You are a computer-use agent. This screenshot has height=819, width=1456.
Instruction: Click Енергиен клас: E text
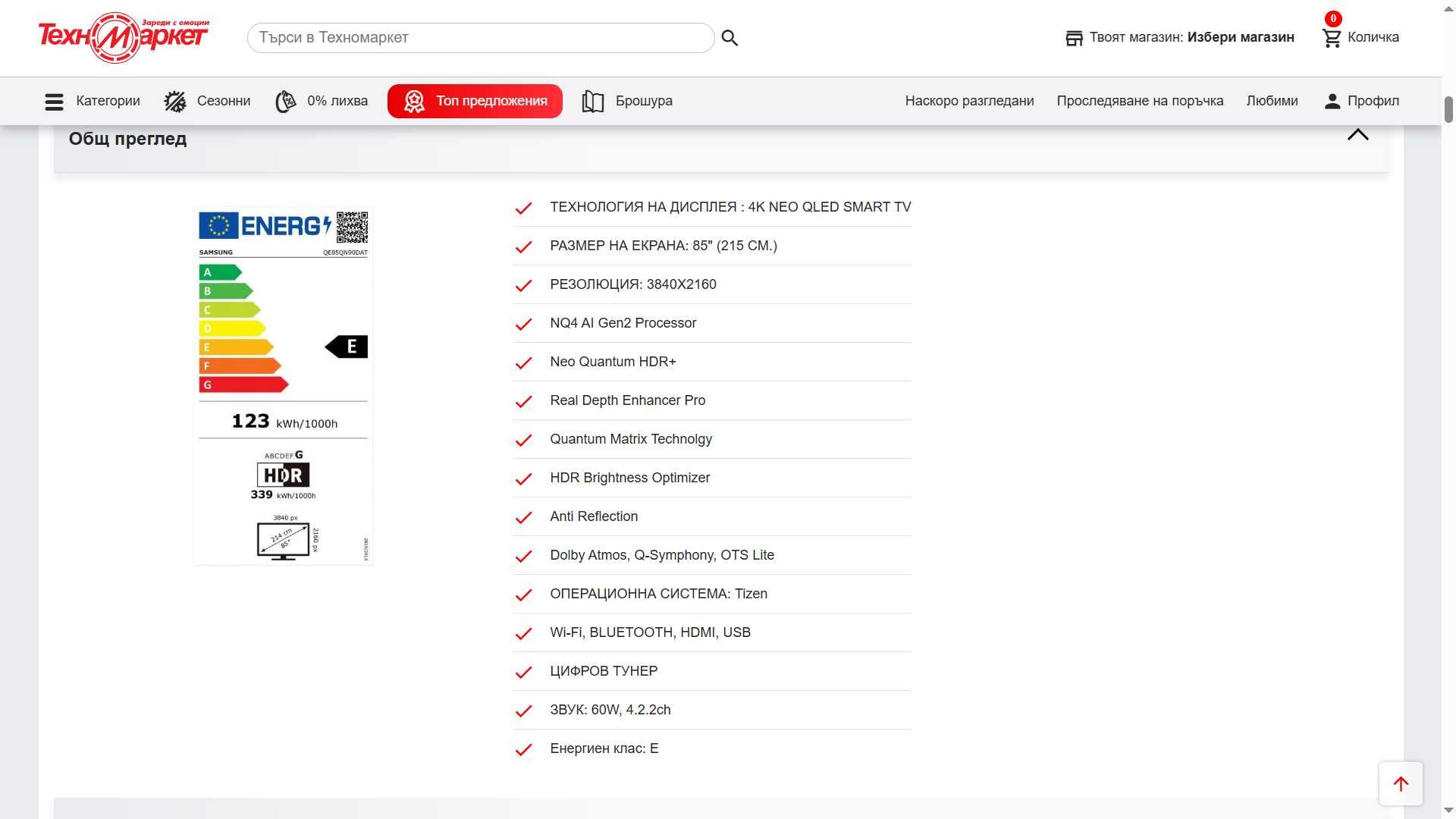tap(604, 748)
